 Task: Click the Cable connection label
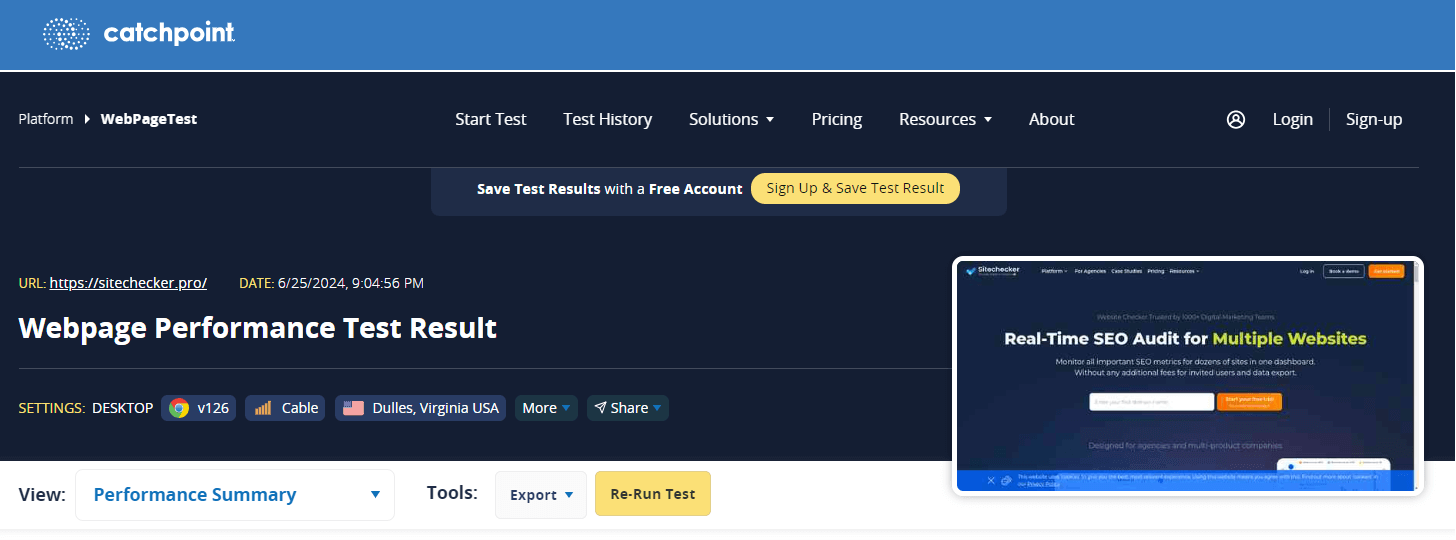(x=300, y=408)
